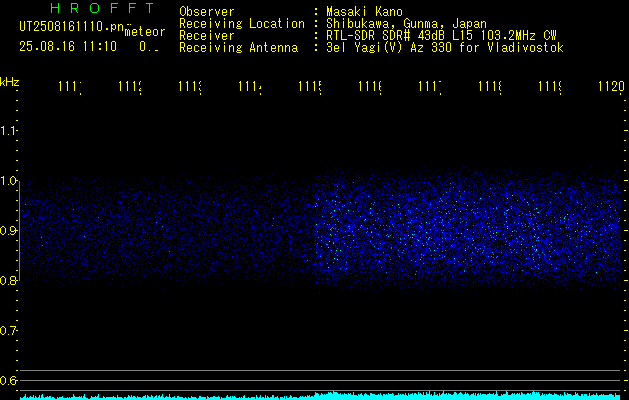629x400 pixels.
Task: Select the filename UT2508161110 text
Action: pyautogui.click(x=72, y=27)
